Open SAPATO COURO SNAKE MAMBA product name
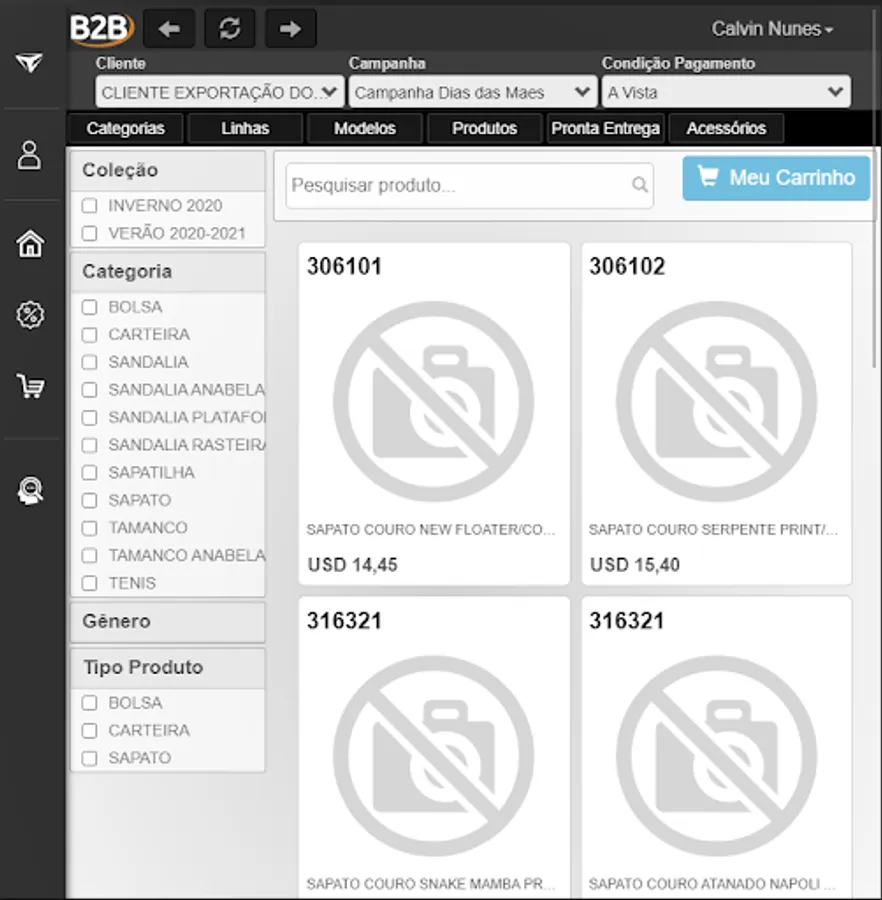 coord(430,883)
